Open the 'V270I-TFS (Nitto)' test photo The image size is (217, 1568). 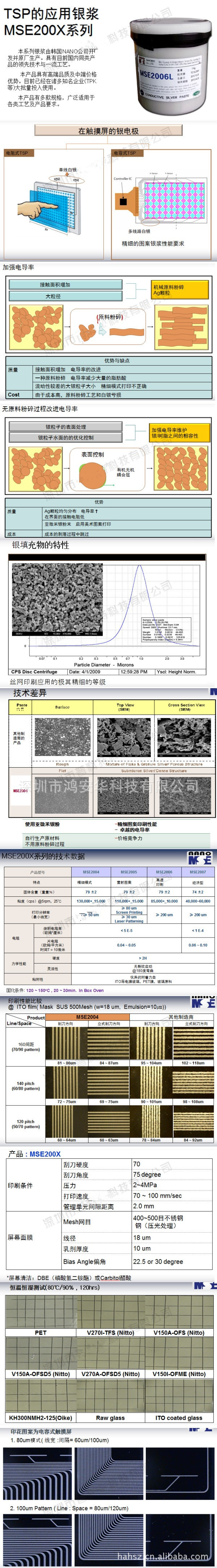coord(110,1312)
